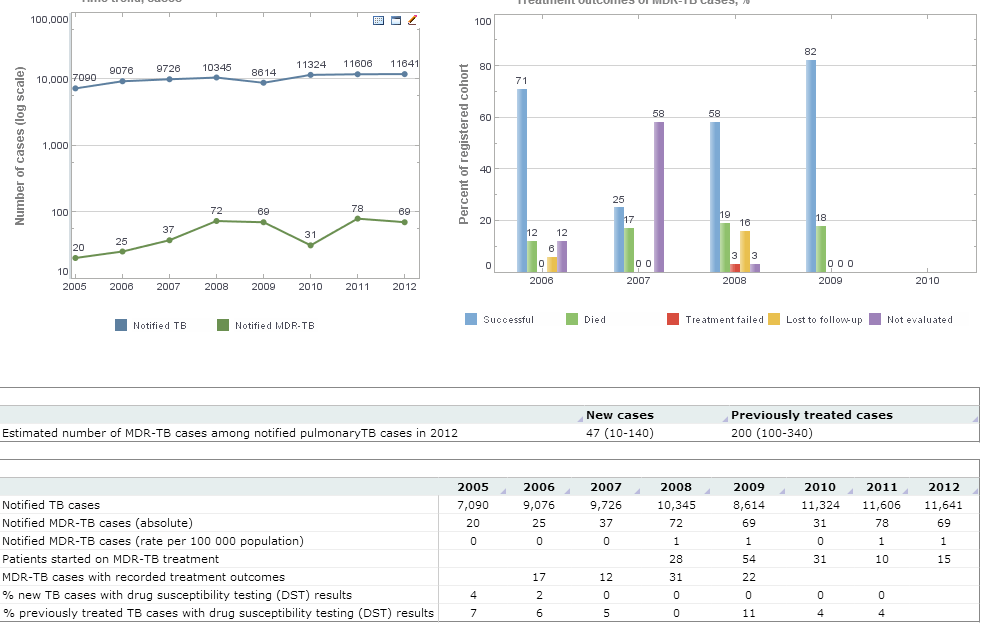The image size is (991, 636).
Task: Click the 200 (100-340) estimate cell
Action: click(x=772, y=433)
